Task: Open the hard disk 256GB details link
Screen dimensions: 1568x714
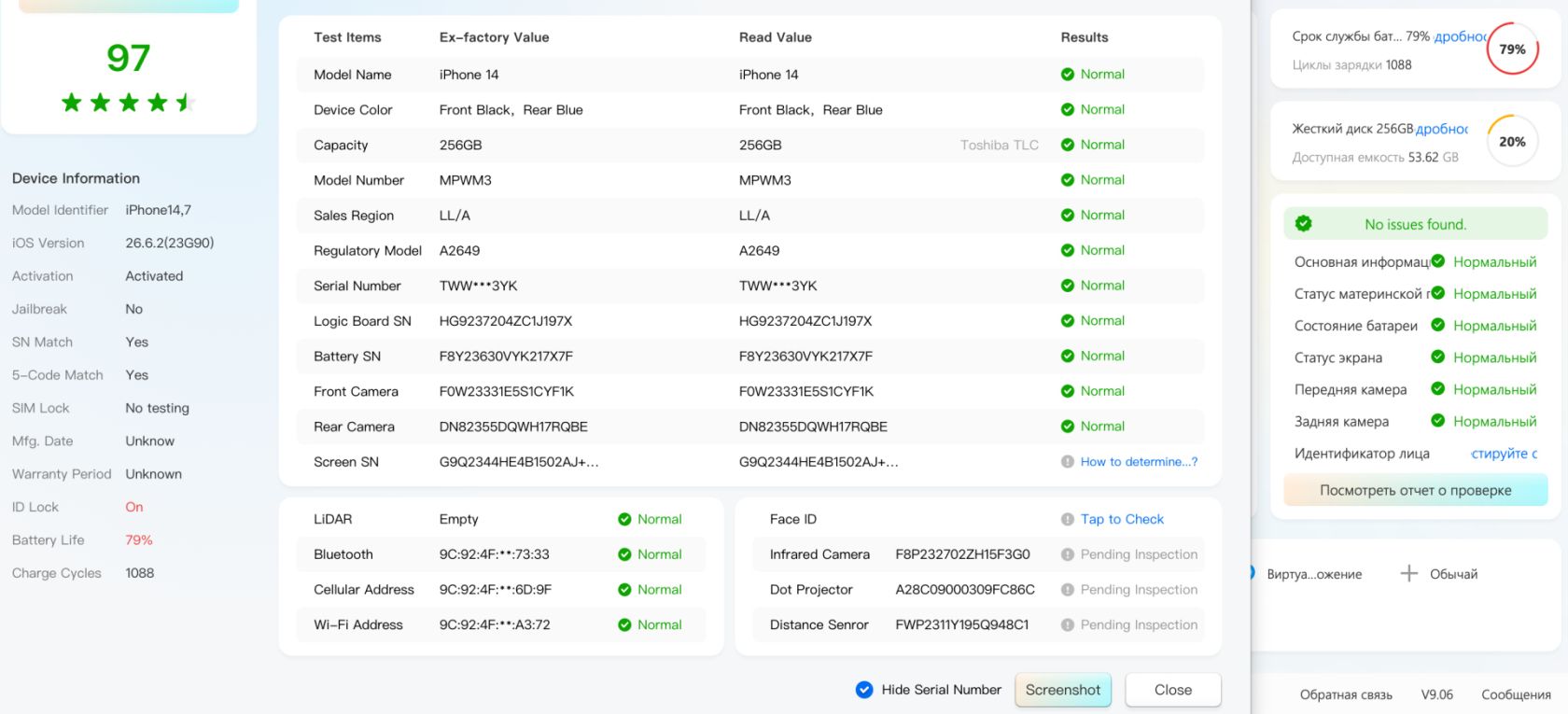Action: click(1442, 129)
